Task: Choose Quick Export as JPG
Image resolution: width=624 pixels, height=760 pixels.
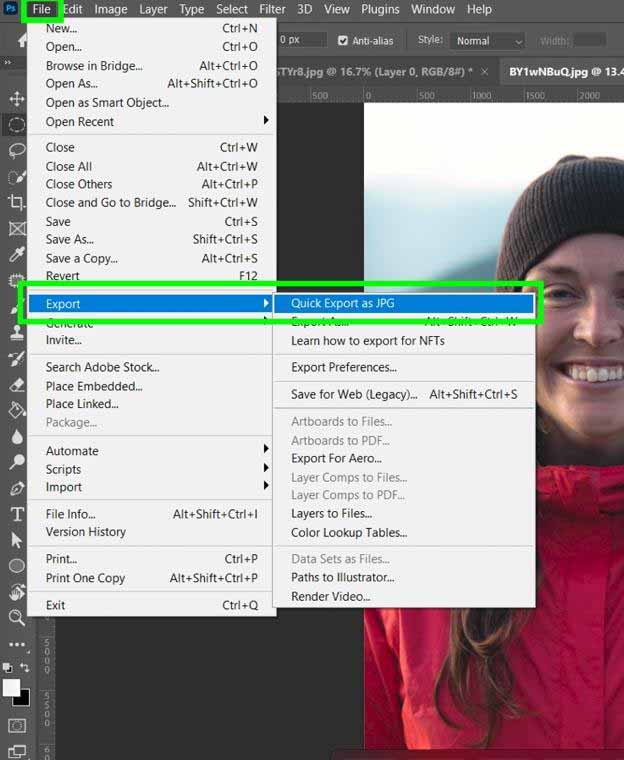Action: click(343, 304)
